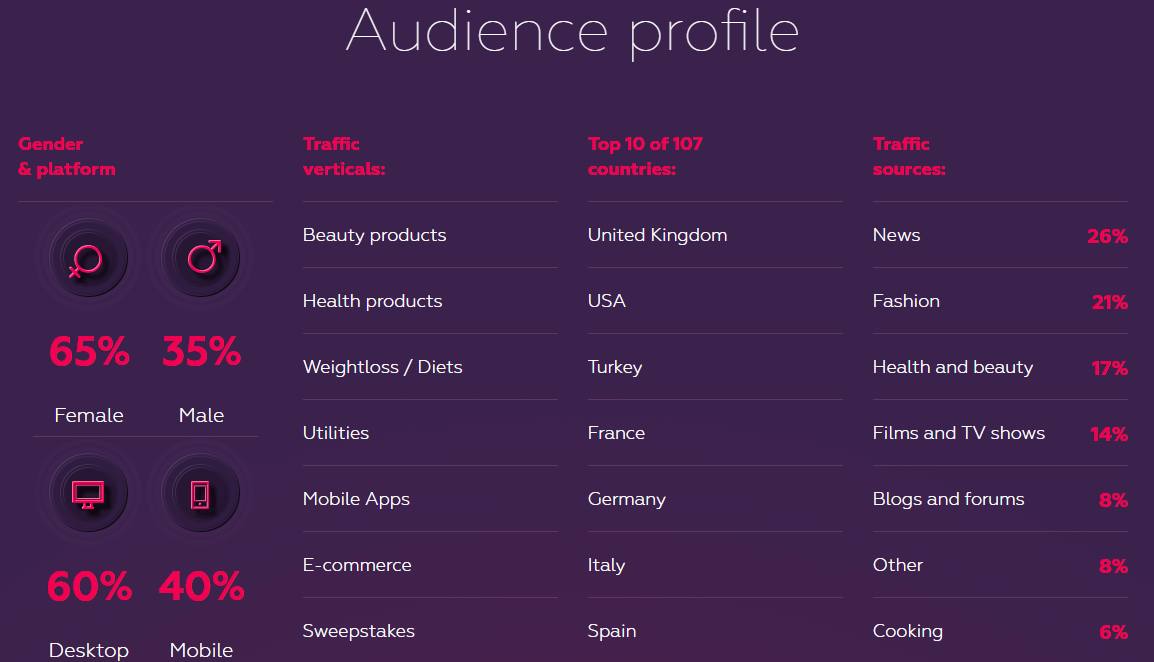Click the Top 10 of 107 countries heading
1154x662 pixels.
[x=645, y=156]
